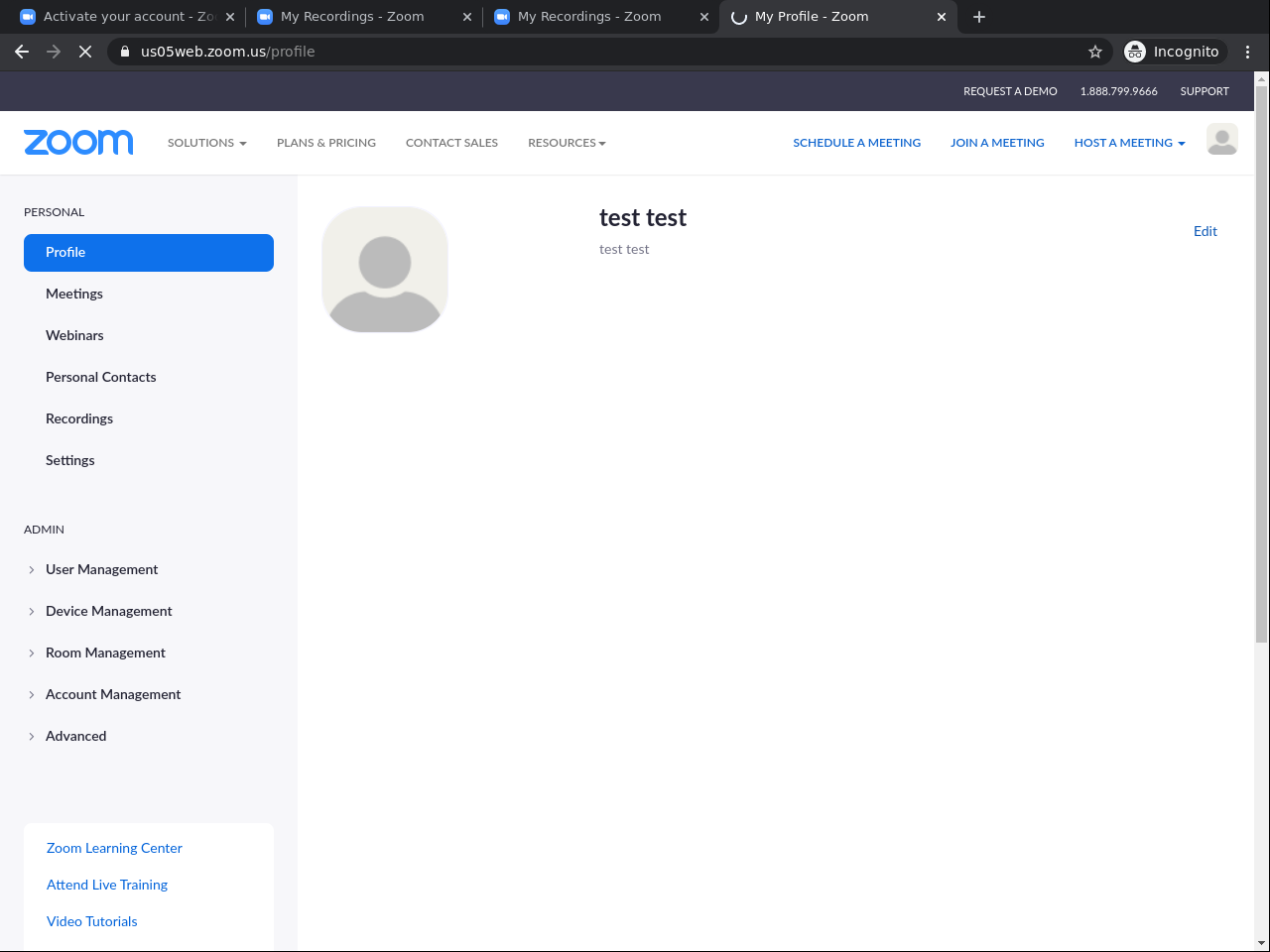Screen dimensions: 1270x952
Task: Click the PERSONAL section label
Action: [x=55, y=212]
